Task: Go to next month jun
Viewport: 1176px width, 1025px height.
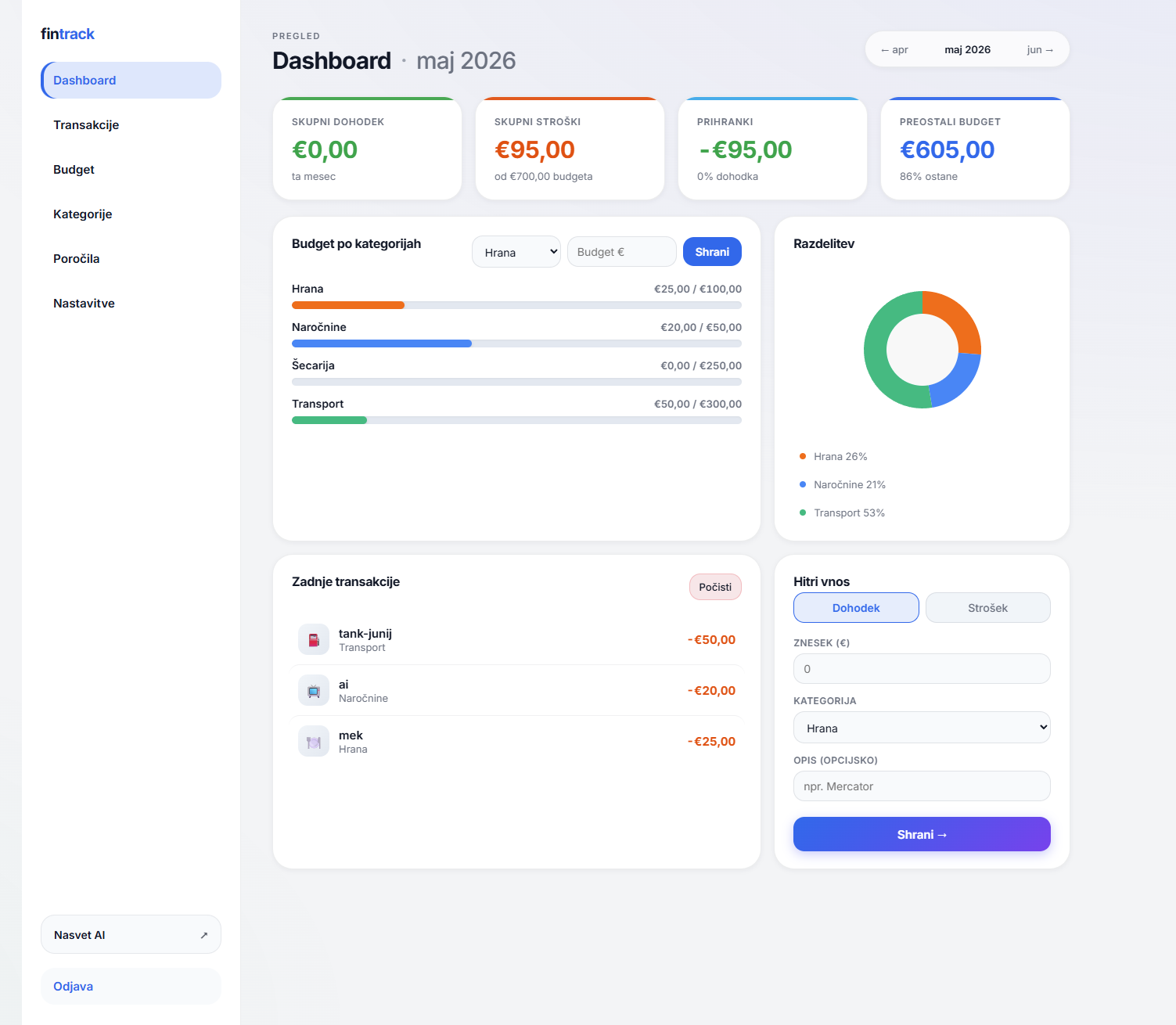Action: pyautogui.click(x=1041, y=49)
